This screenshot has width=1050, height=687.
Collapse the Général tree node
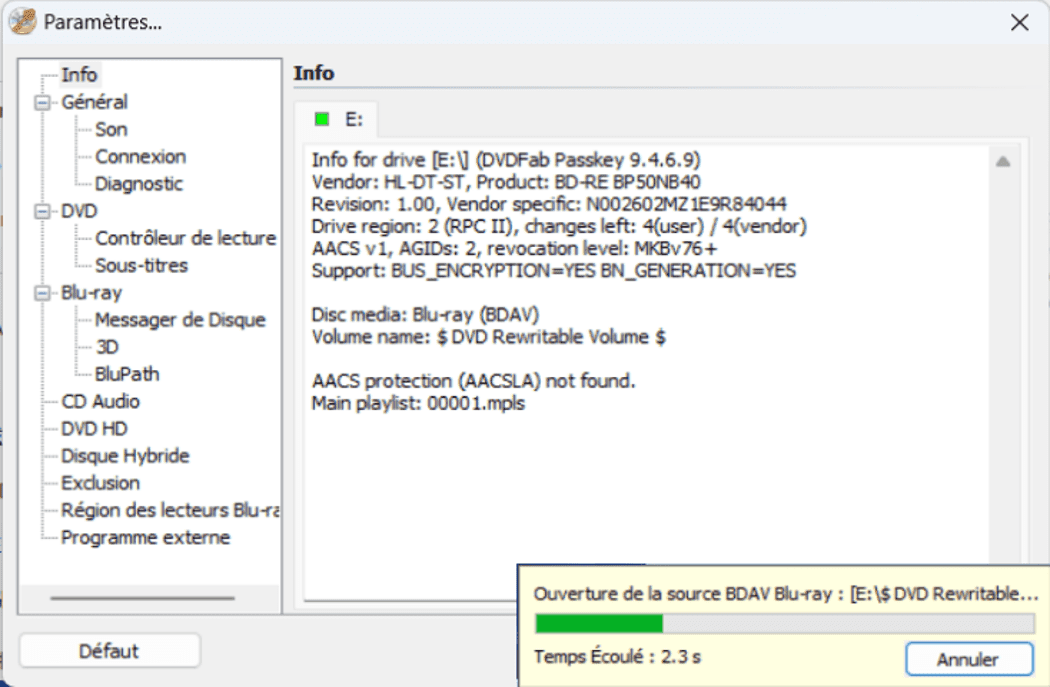(x=42, y=102)
